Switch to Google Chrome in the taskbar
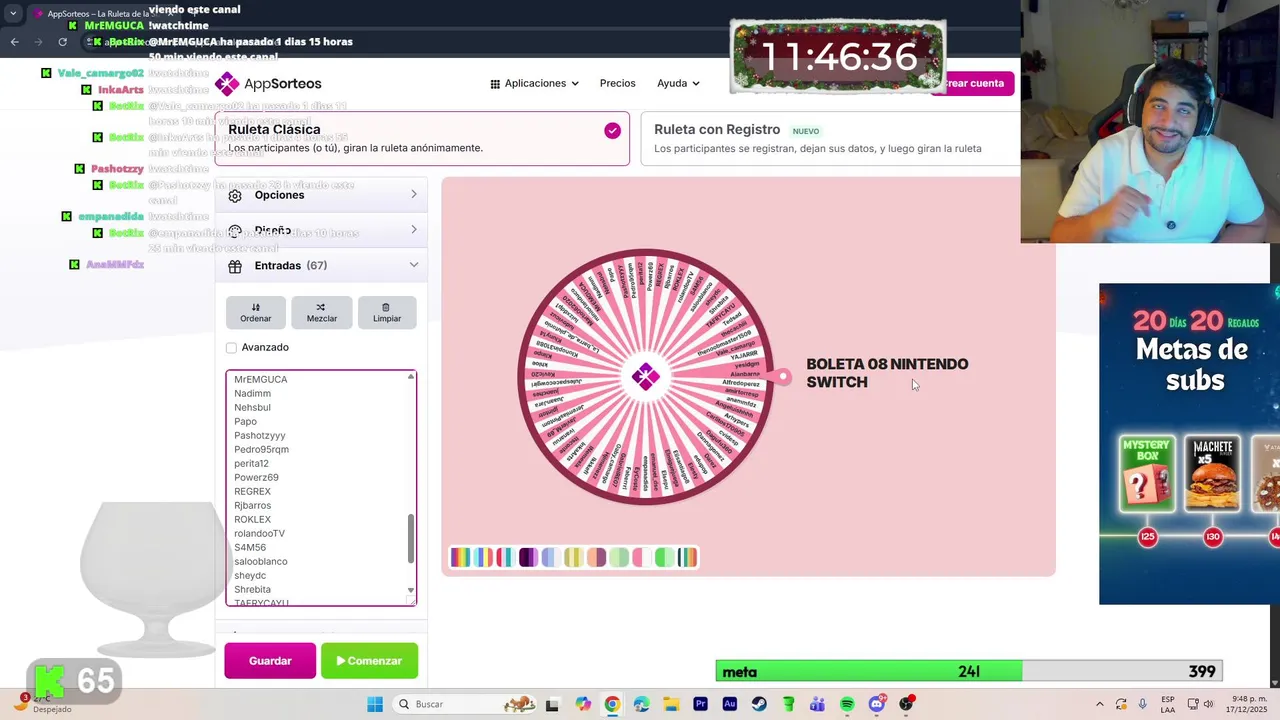 612,704
